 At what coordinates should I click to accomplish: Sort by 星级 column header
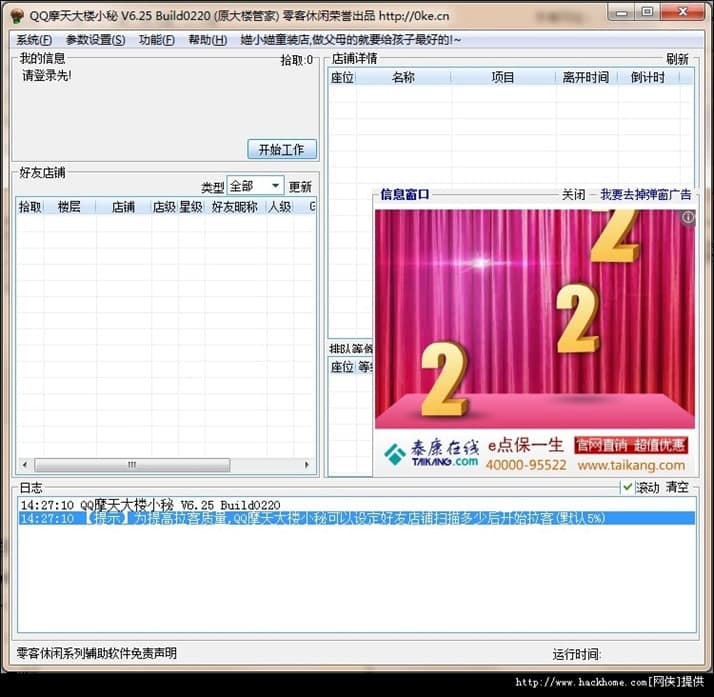(x=191, y=207)
